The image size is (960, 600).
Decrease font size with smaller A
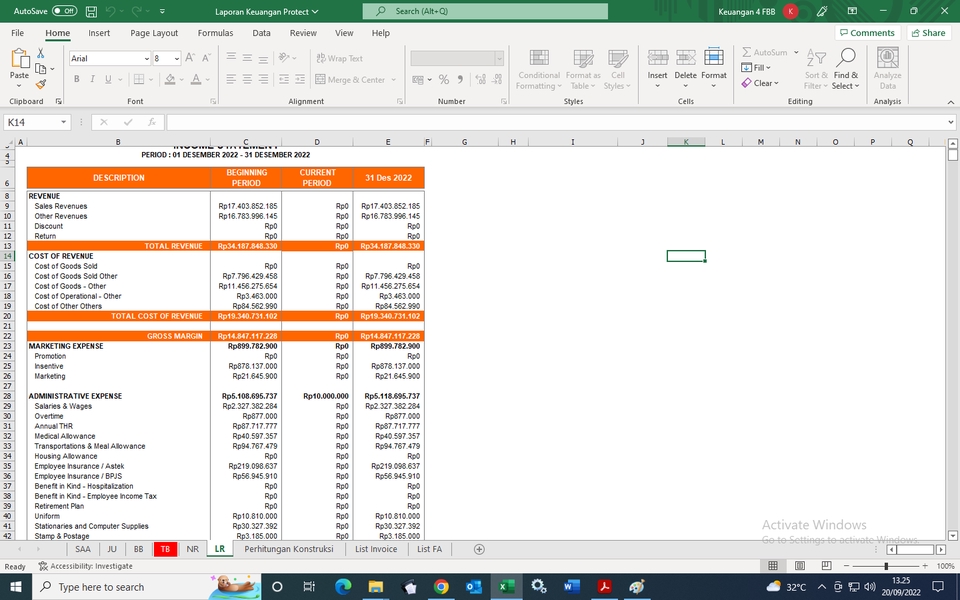pos(206,58)
